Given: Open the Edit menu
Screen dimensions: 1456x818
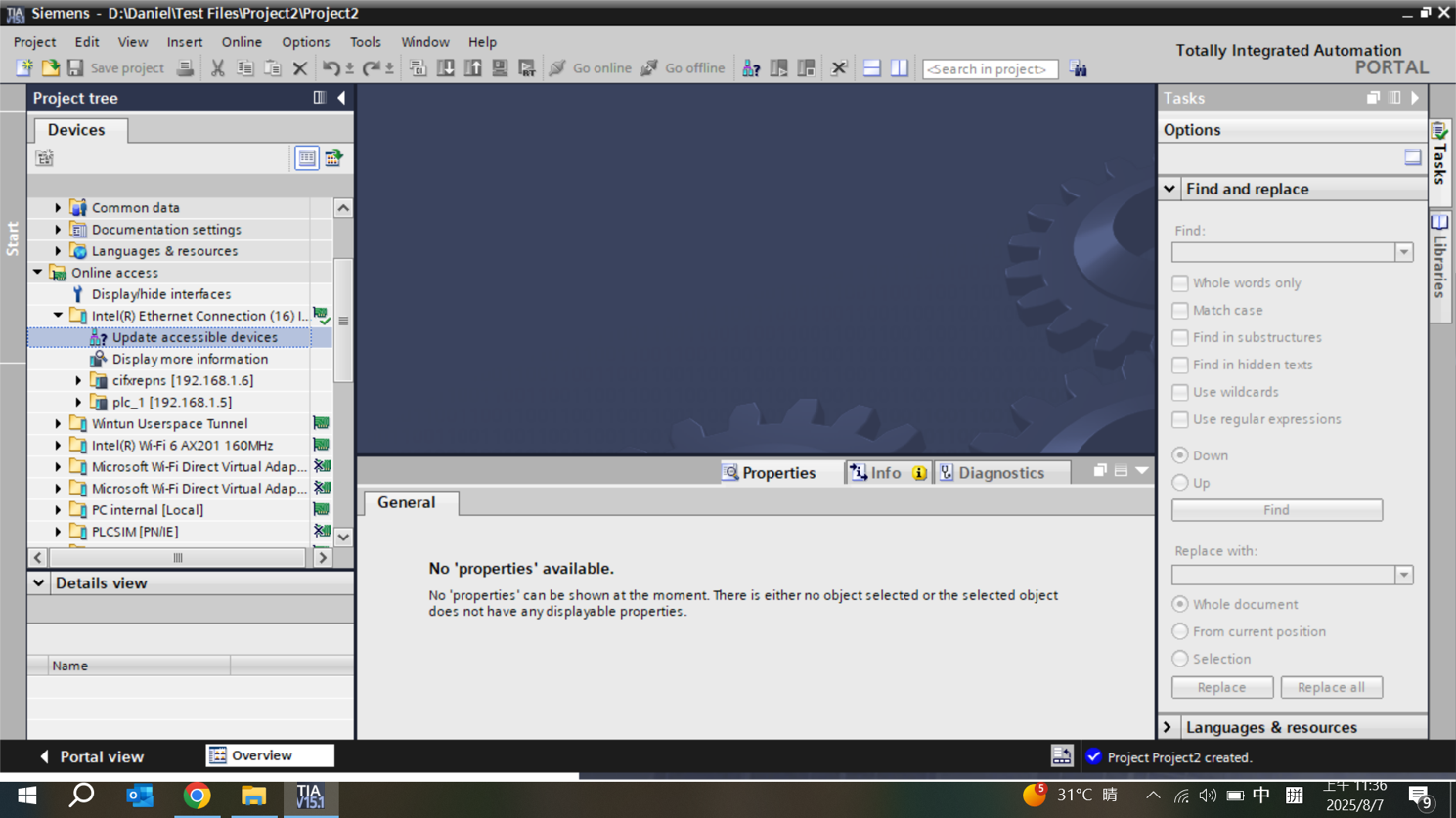Looking at the screenshot, I should coord(87,42).
